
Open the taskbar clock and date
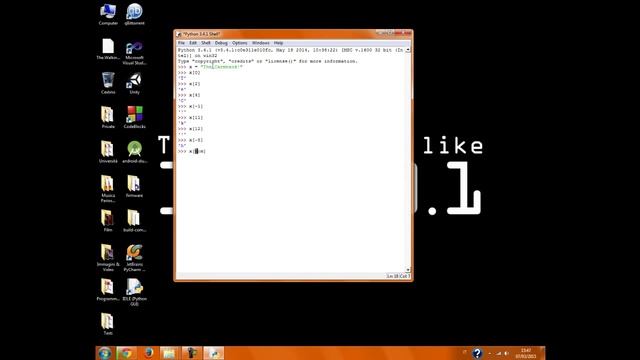tap(526, 353)
